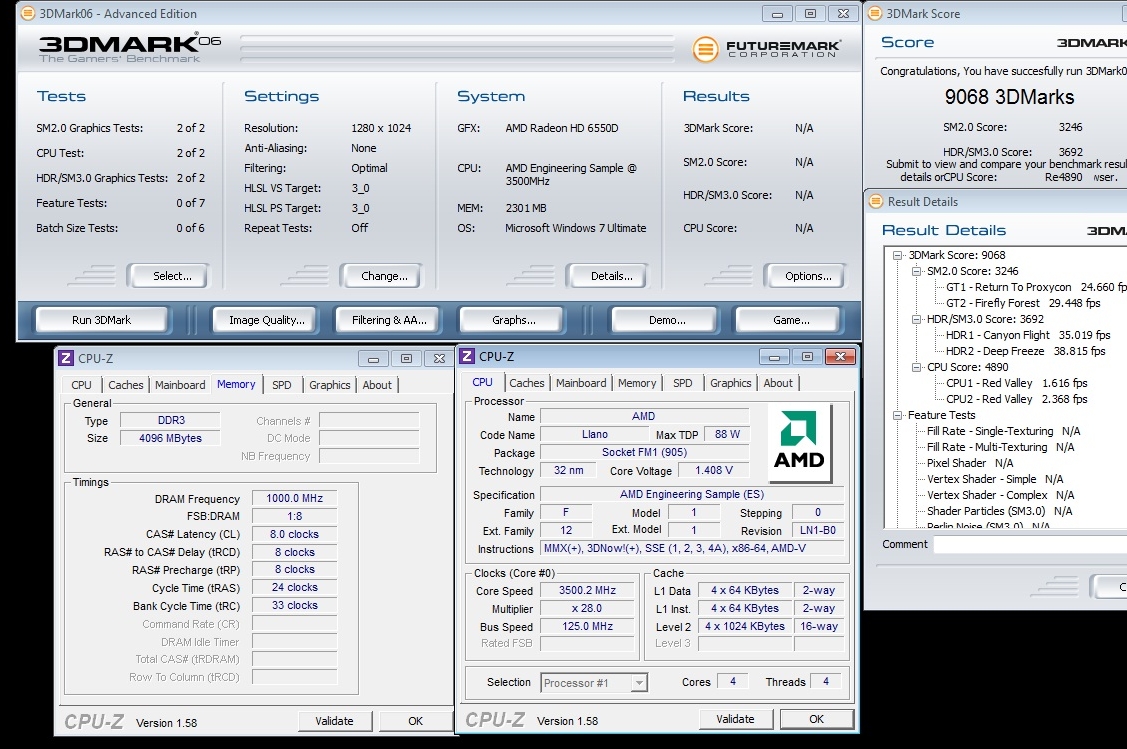Image resolution: width=1127 pixels, height=749 pixels.
Task: Click the Bus Speed 125.0 MHz value
Action: [587, 626]
